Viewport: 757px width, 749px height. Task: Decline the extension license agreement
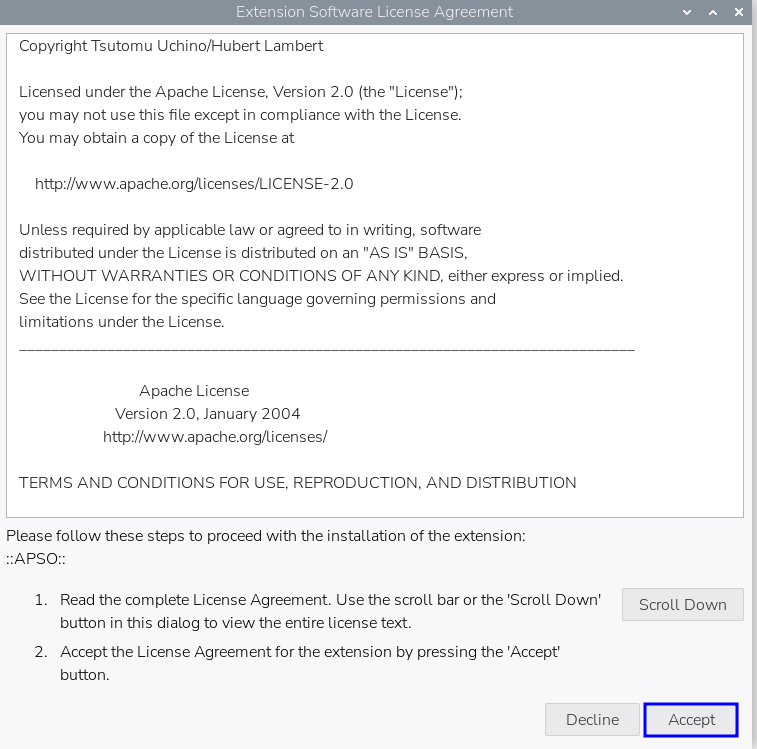[x=592, y=720]
